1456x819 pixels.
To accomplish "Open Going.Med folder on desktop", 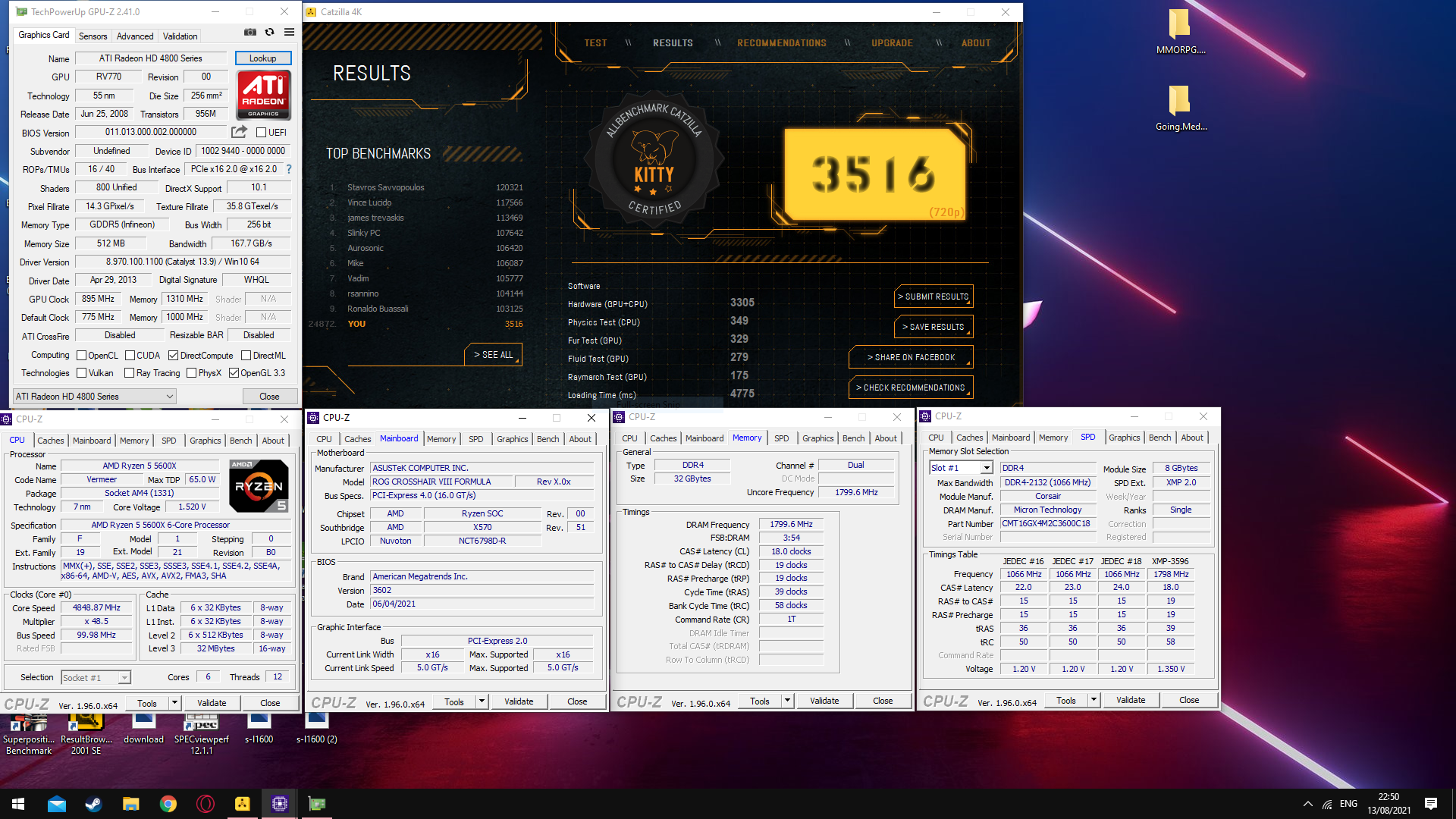I will [1181, 108].
